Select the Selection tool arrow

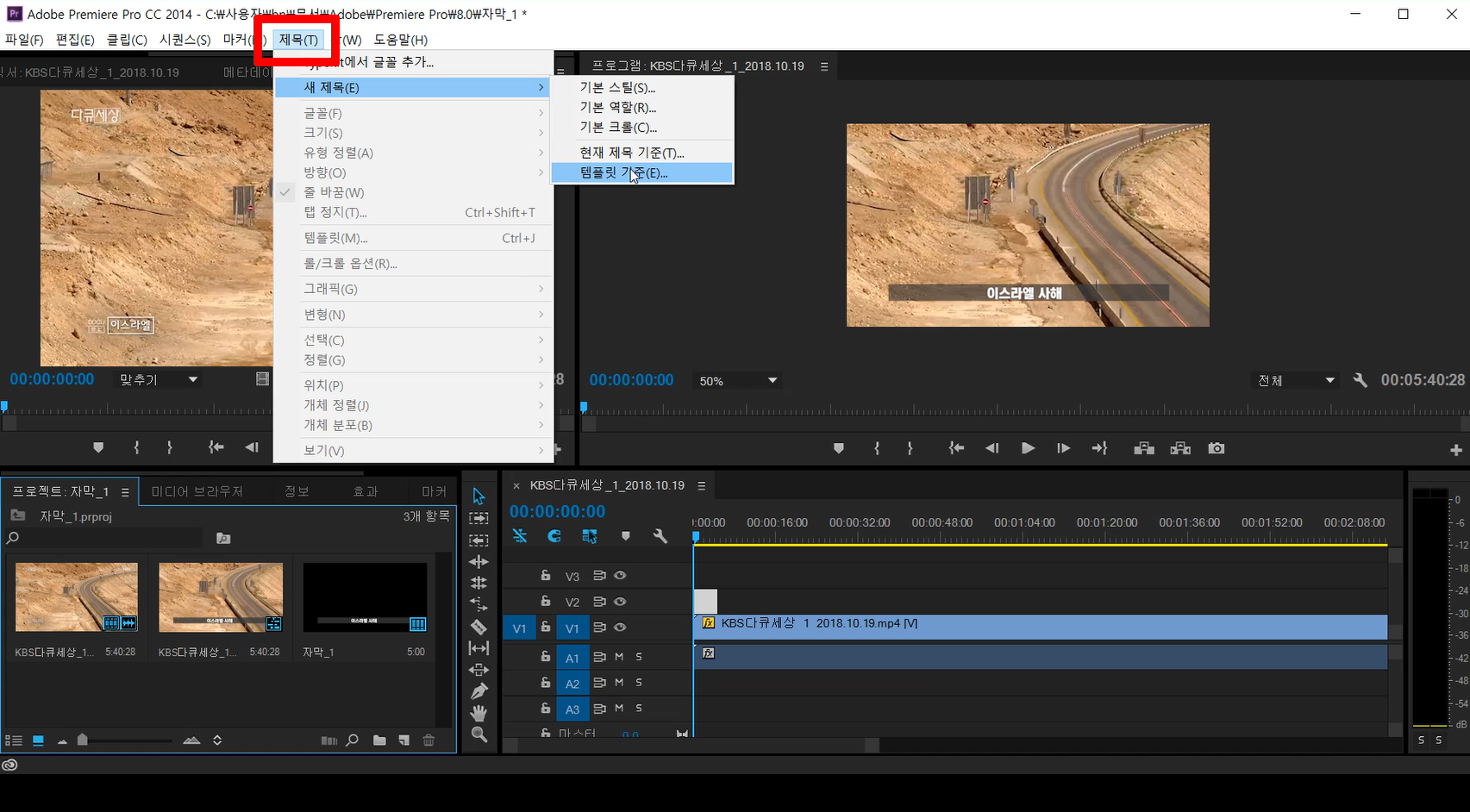(x=479, y=497)
